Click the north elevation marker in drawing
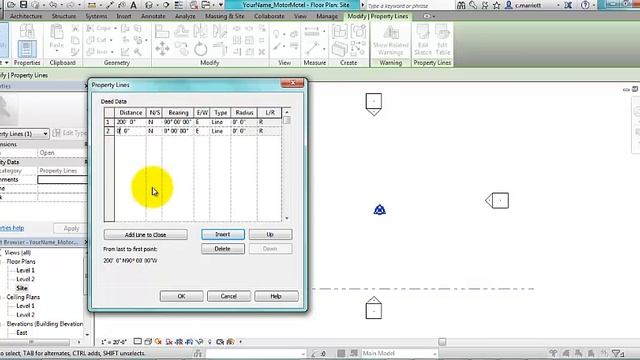640x360 pixels. pos(373,104)
